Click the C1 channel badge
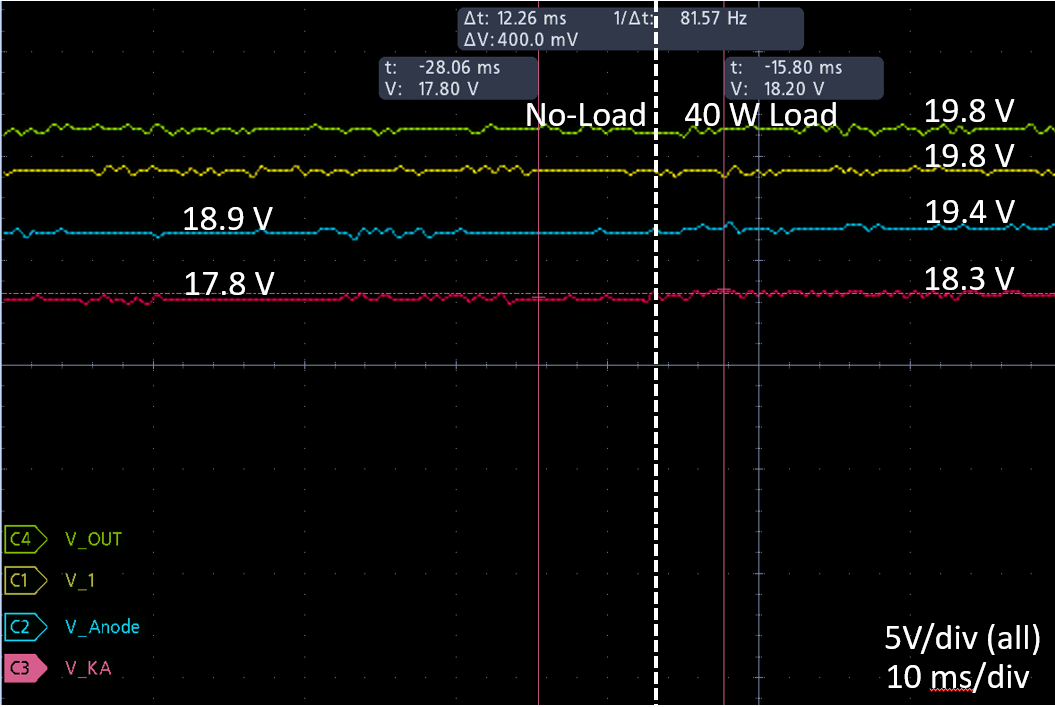The width and height of the screenshot is (1055, 707). (x=26, y=580)
